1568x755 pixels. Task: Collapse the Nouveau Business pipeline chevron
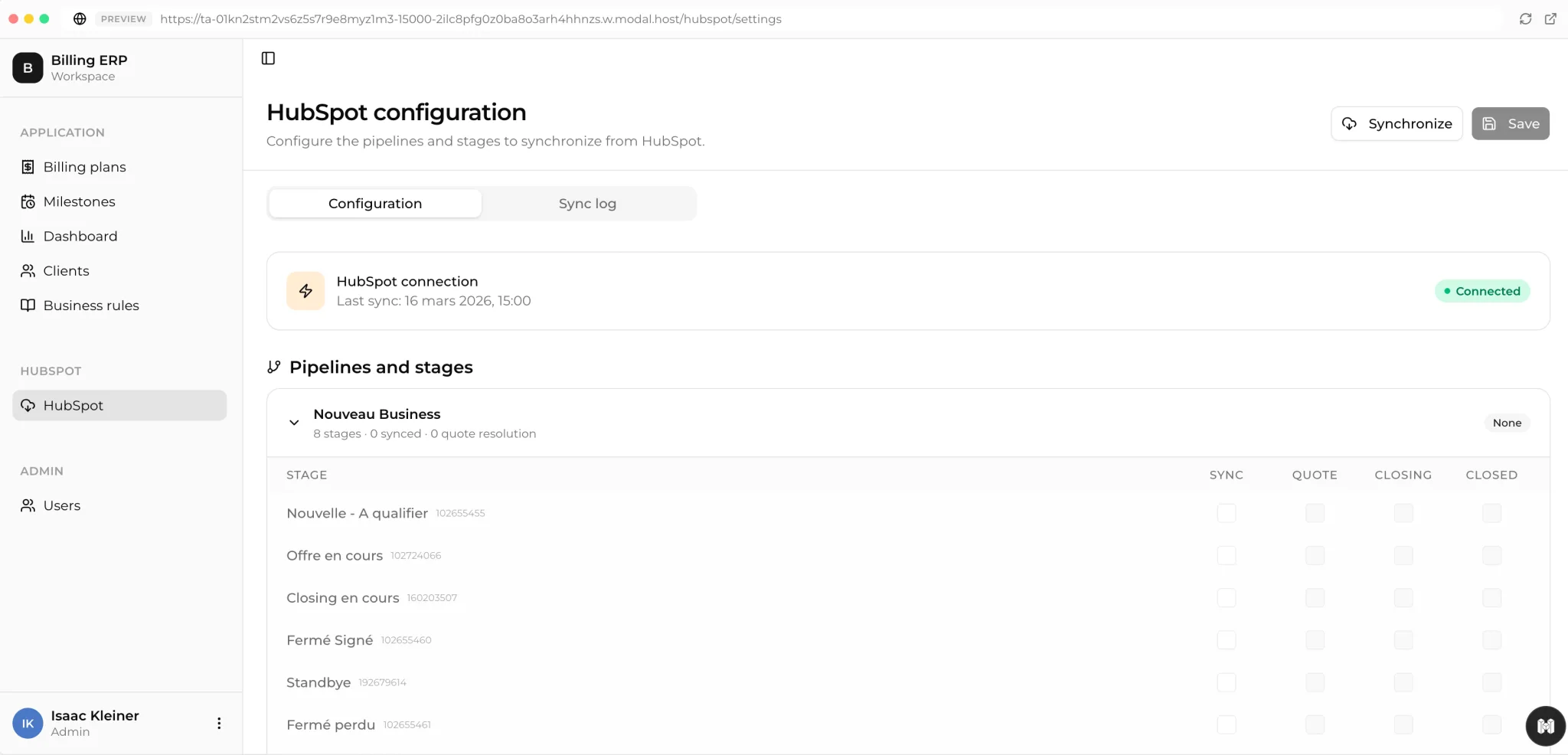point(294,423)
